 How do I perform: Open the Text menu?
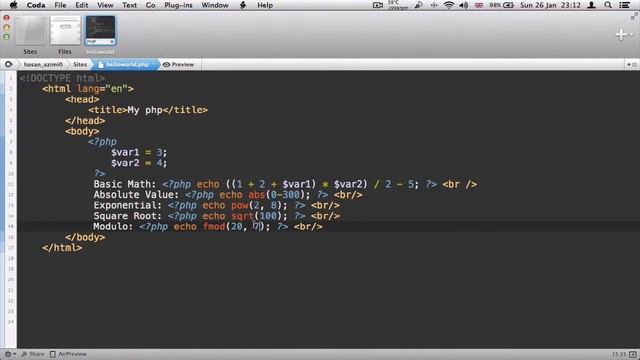(129, 5)
